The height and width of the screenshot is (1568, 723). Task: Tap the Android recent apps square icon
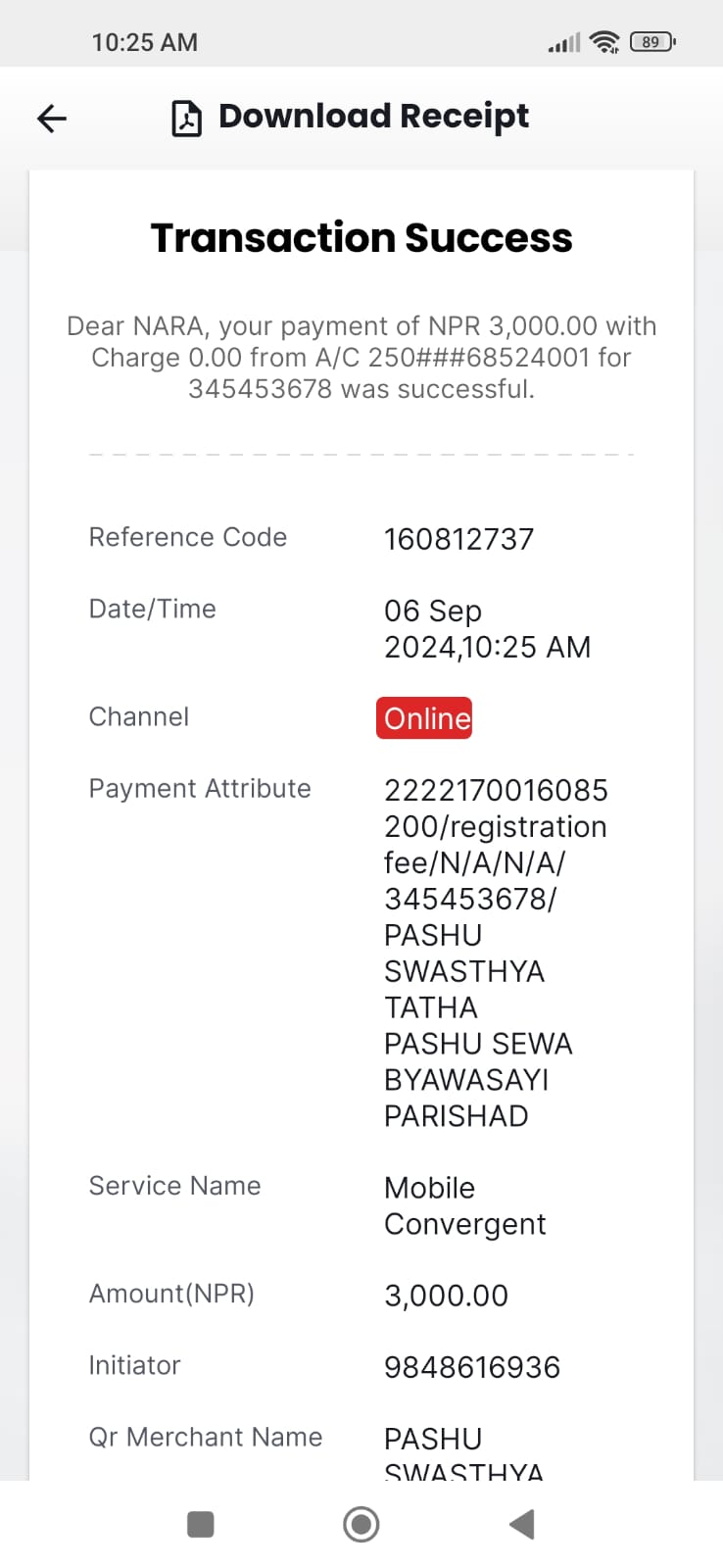[201, 1524]
